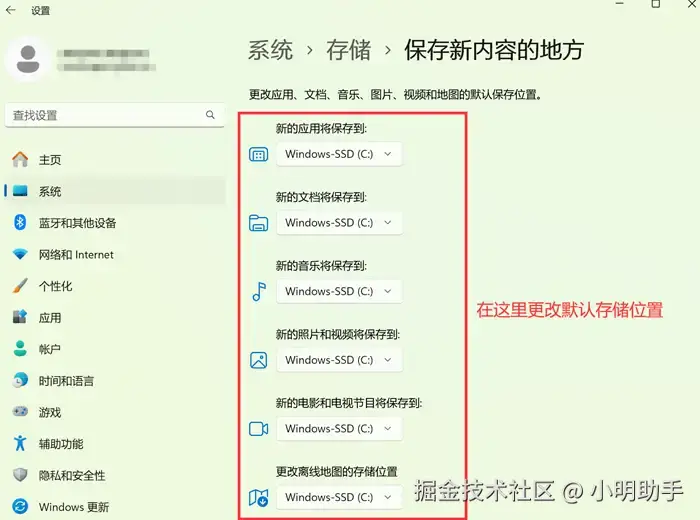Click the Bluetooth icon in sidebar

[x=20, y=222]
